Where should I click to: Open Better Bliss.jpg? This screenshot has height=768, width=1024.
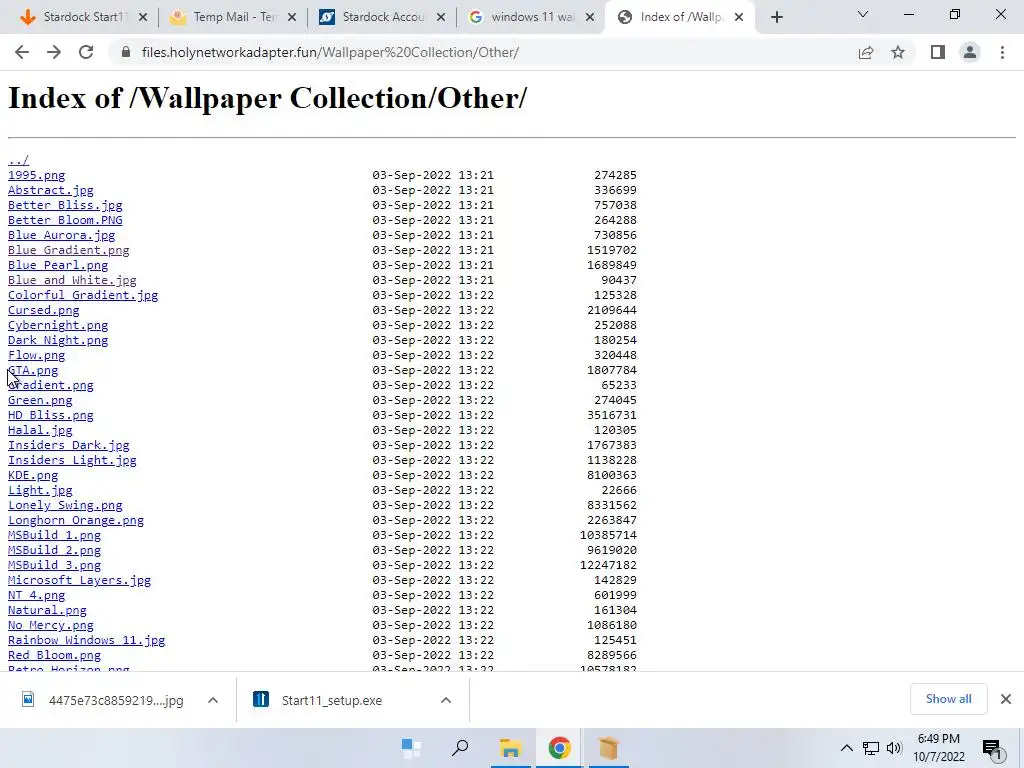coord(65,205)
